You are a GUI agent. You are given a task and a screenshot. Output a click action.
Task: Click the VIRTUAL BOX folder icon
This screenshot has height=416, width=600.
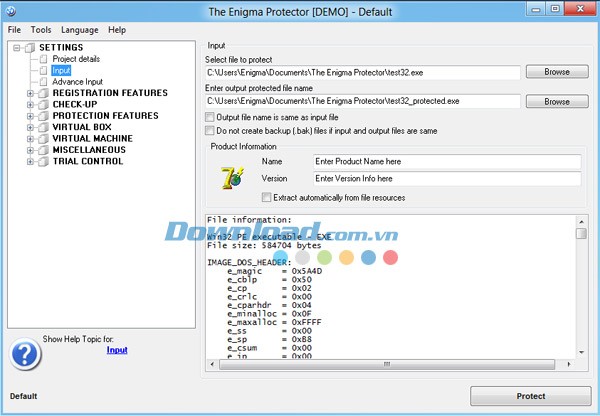pyautogui.click(x=42, y=127)
